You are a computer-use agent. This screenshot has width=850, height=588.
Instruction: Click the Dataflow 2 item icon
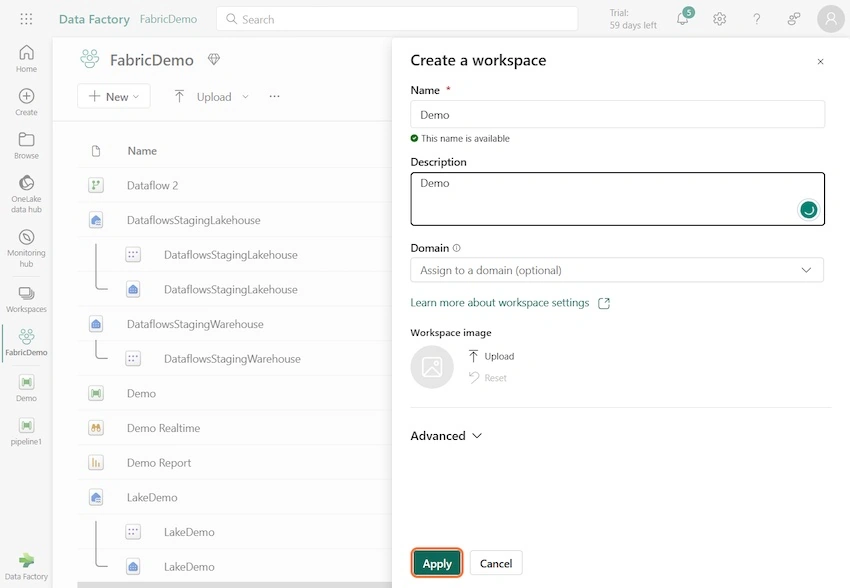click(96, 185)
